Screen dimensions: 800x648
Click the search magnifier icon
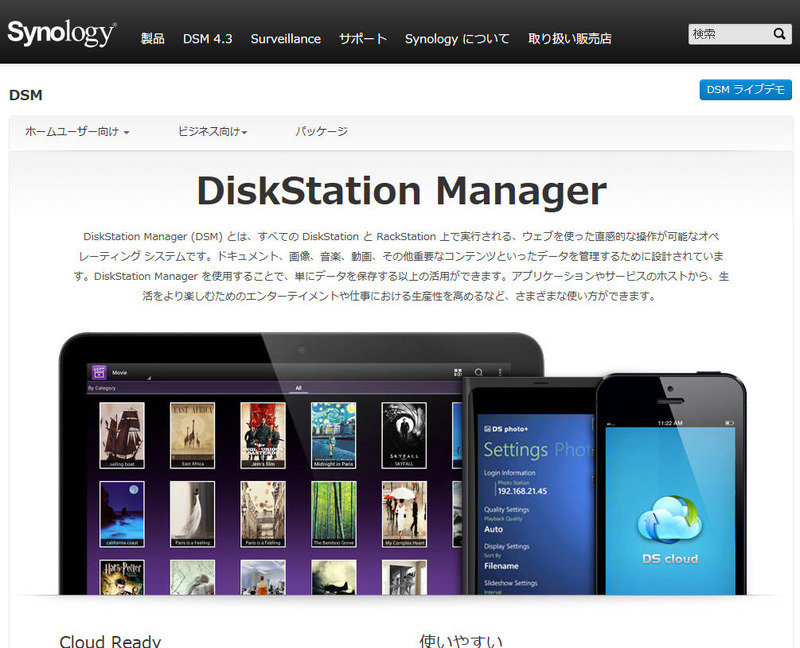779,34
